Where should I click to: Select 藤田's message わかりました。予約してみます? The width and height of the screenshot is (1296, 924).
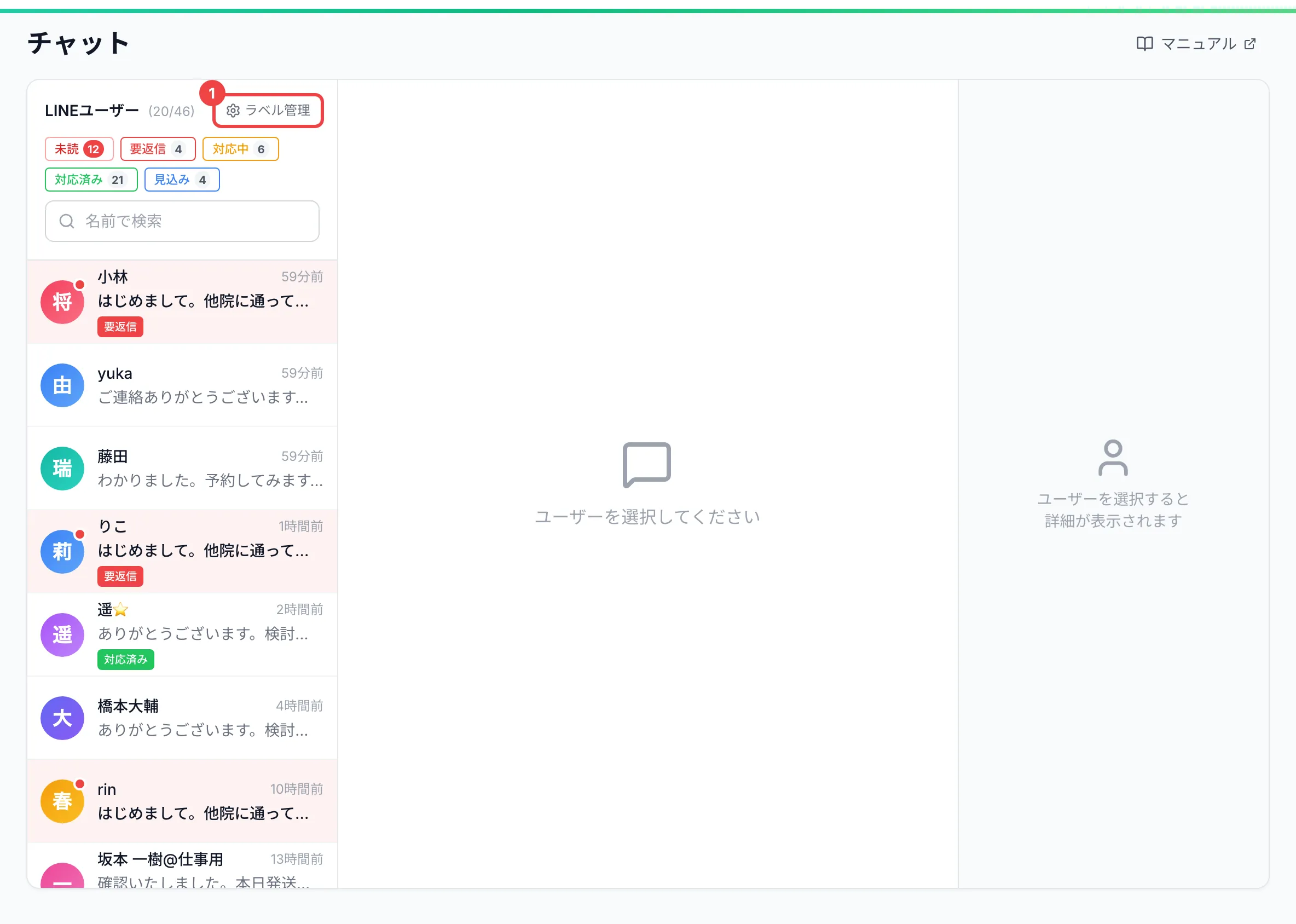[x=210, y=481]
